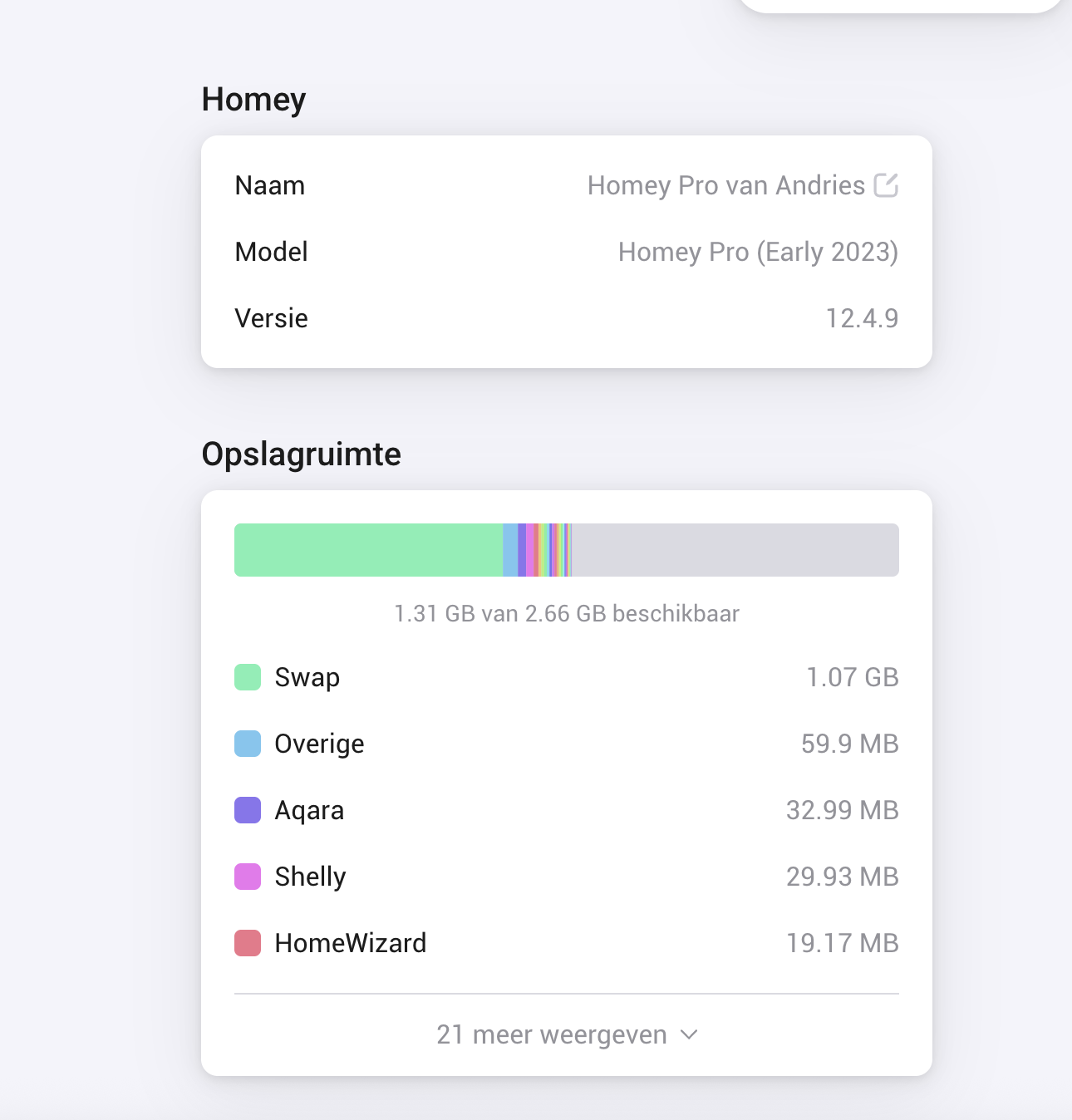Select the Overige storage row label
The height and width of the screenshot is (1120, 1072).
point(319,744)
